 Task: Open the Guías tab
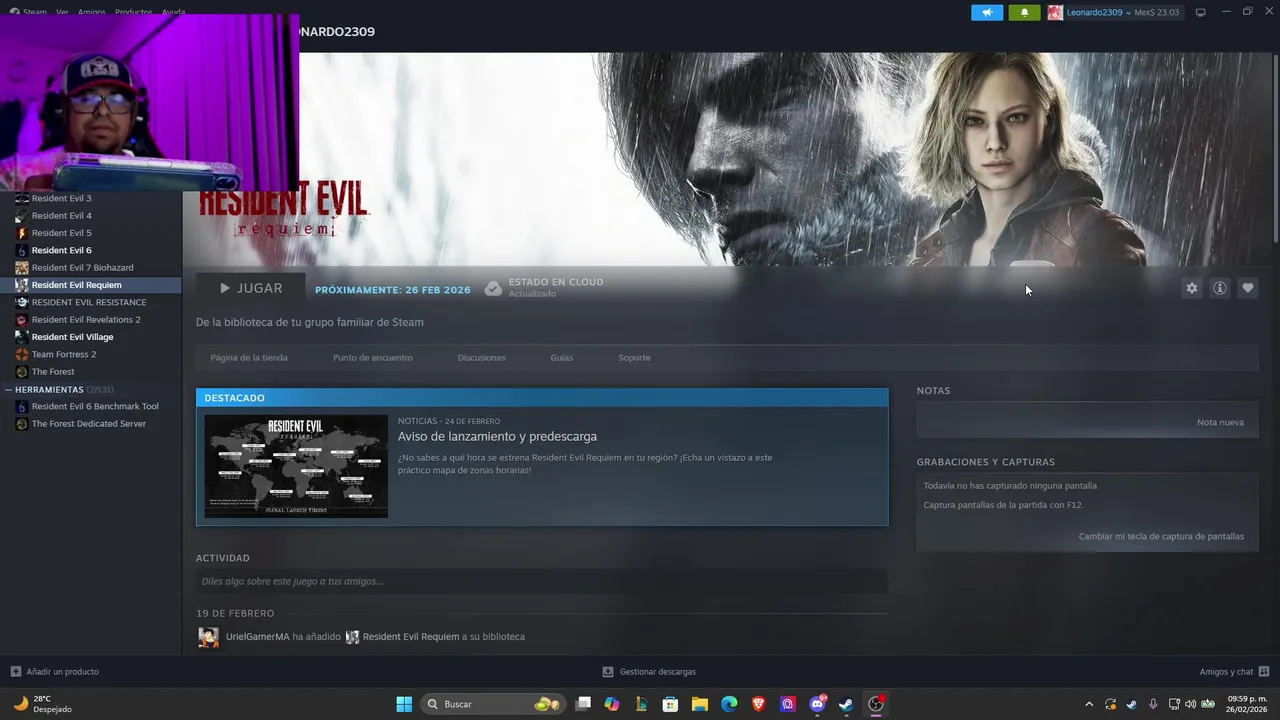562,357
